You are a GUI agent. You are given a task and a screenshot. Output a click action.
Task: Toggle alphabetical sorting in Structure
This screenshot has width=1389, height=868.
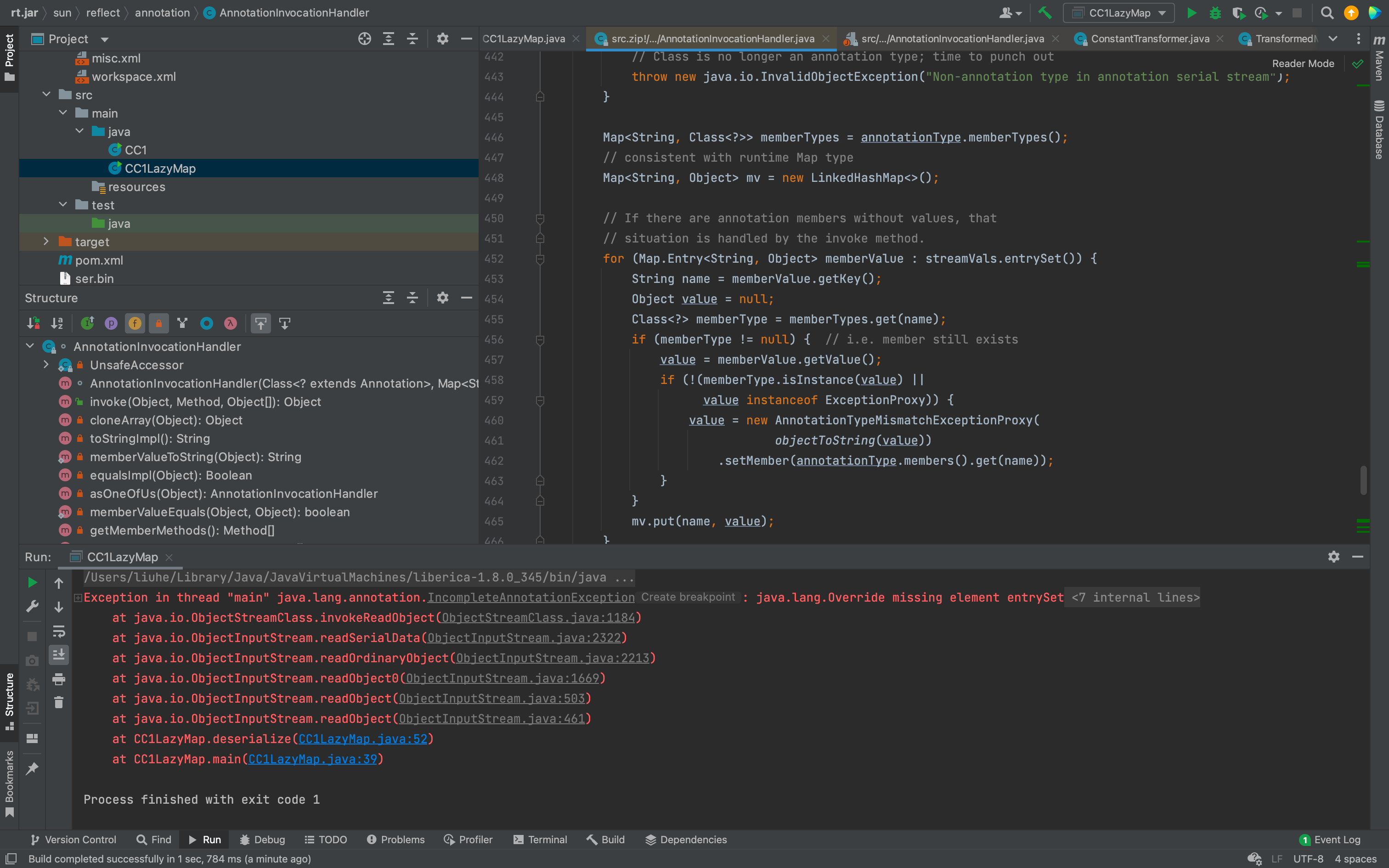57,323
